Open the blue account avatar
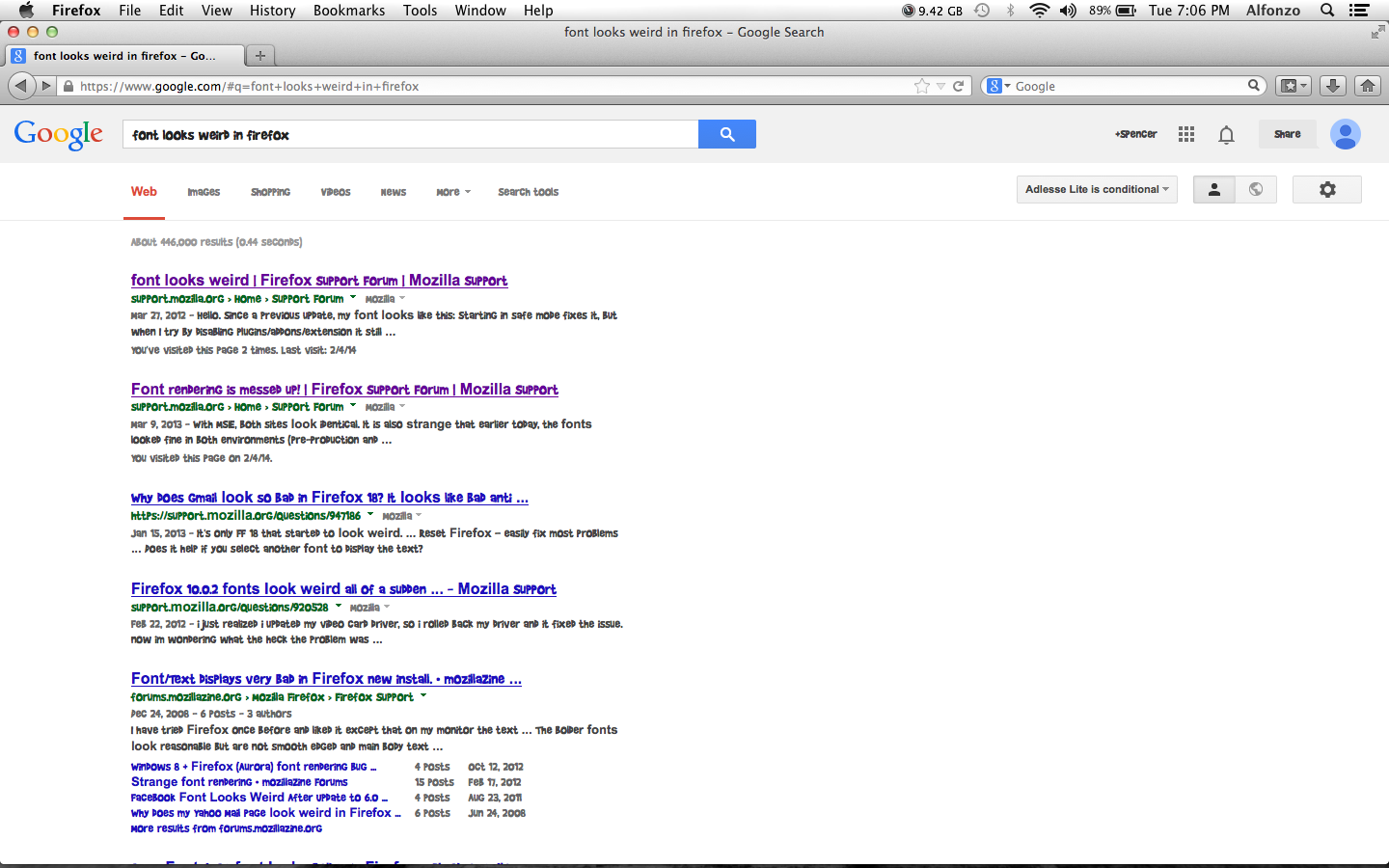This screenshot has width=1389, height=868. [1346, 134]
